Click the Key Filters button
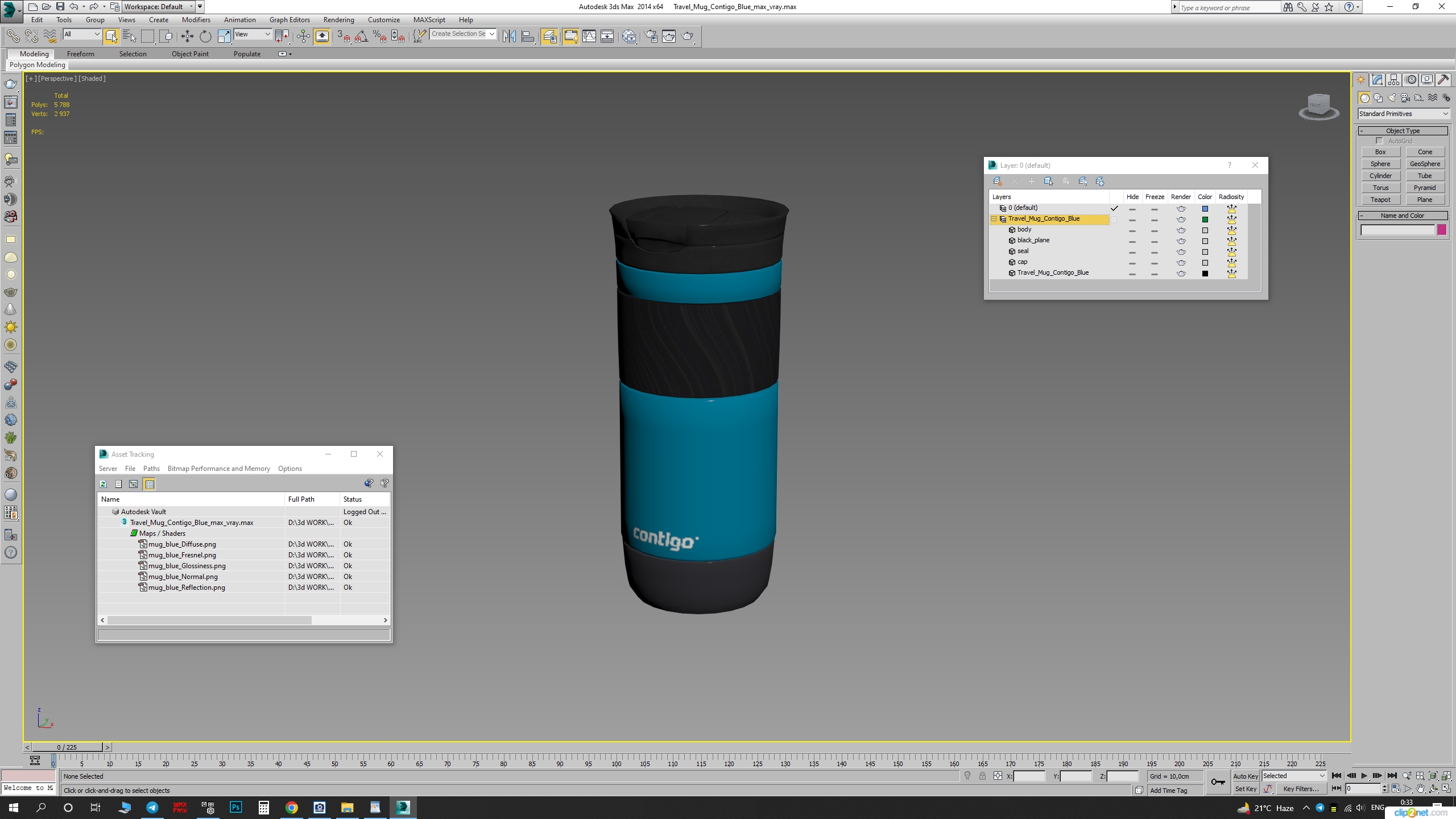The width and height of the screenshot is (1456, 819). (1301, 789)
